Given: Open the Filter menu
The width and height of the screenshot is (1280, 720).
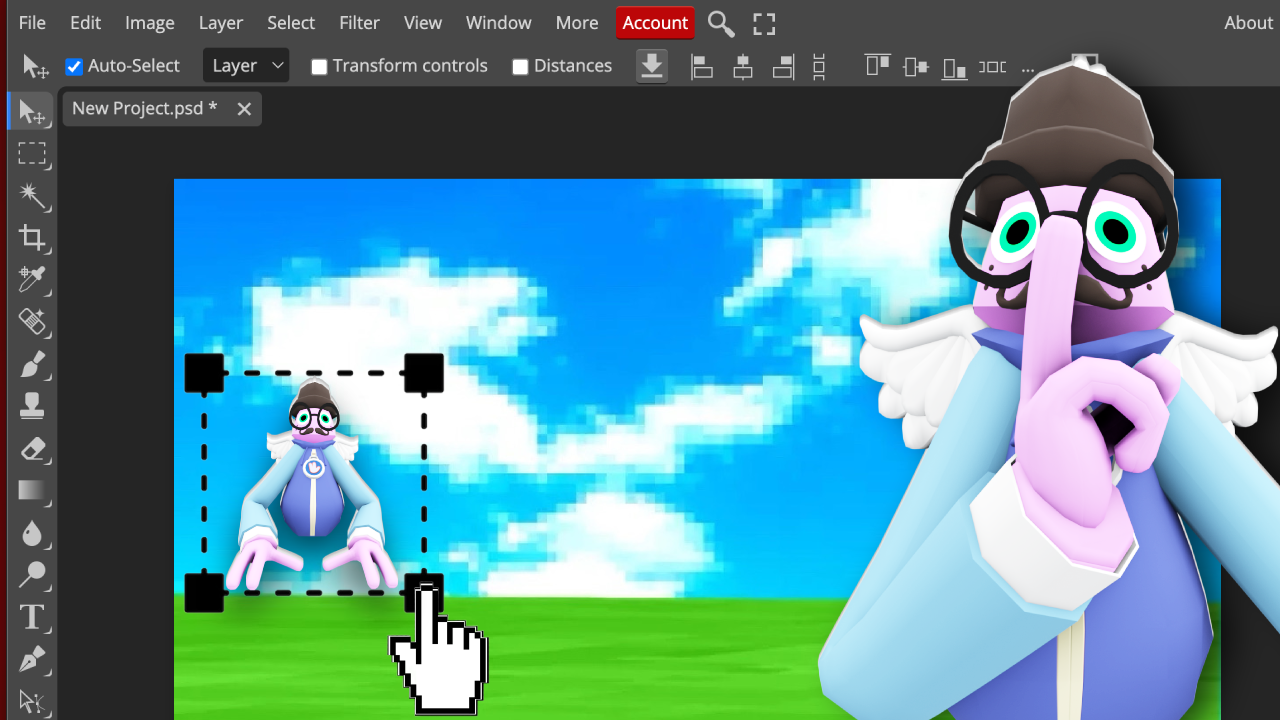Looking at the screenshot, I should pyautogui.click(x=359, y=23).
